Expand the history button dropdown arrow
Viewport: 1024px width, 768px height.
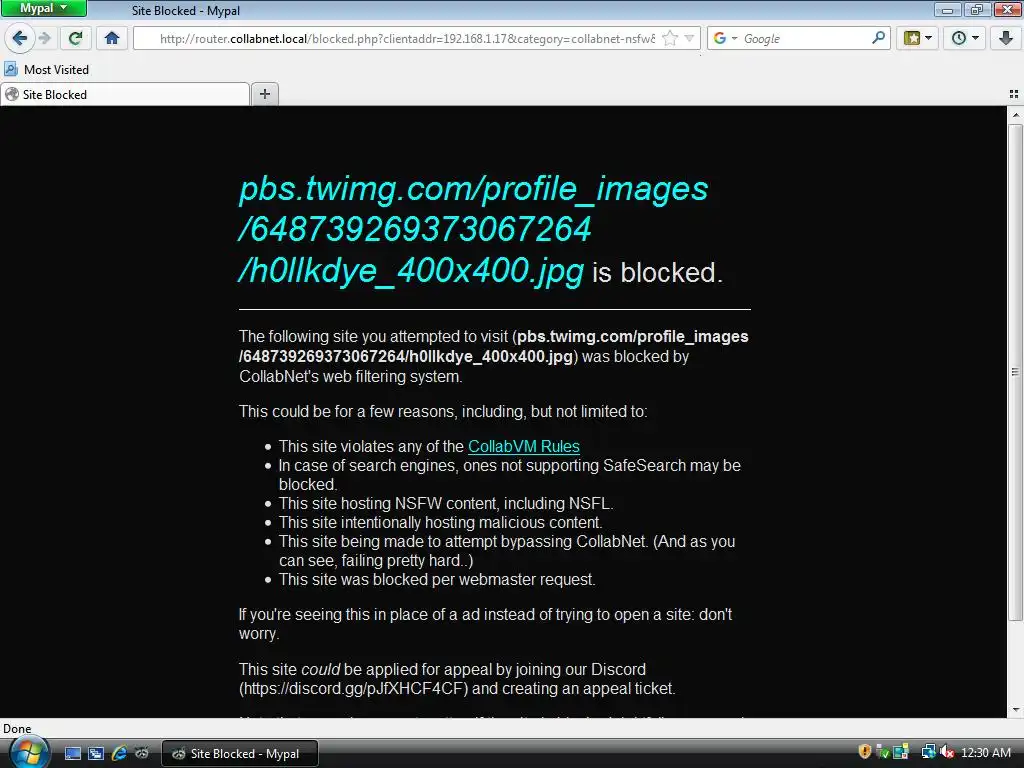coord(976,39)
